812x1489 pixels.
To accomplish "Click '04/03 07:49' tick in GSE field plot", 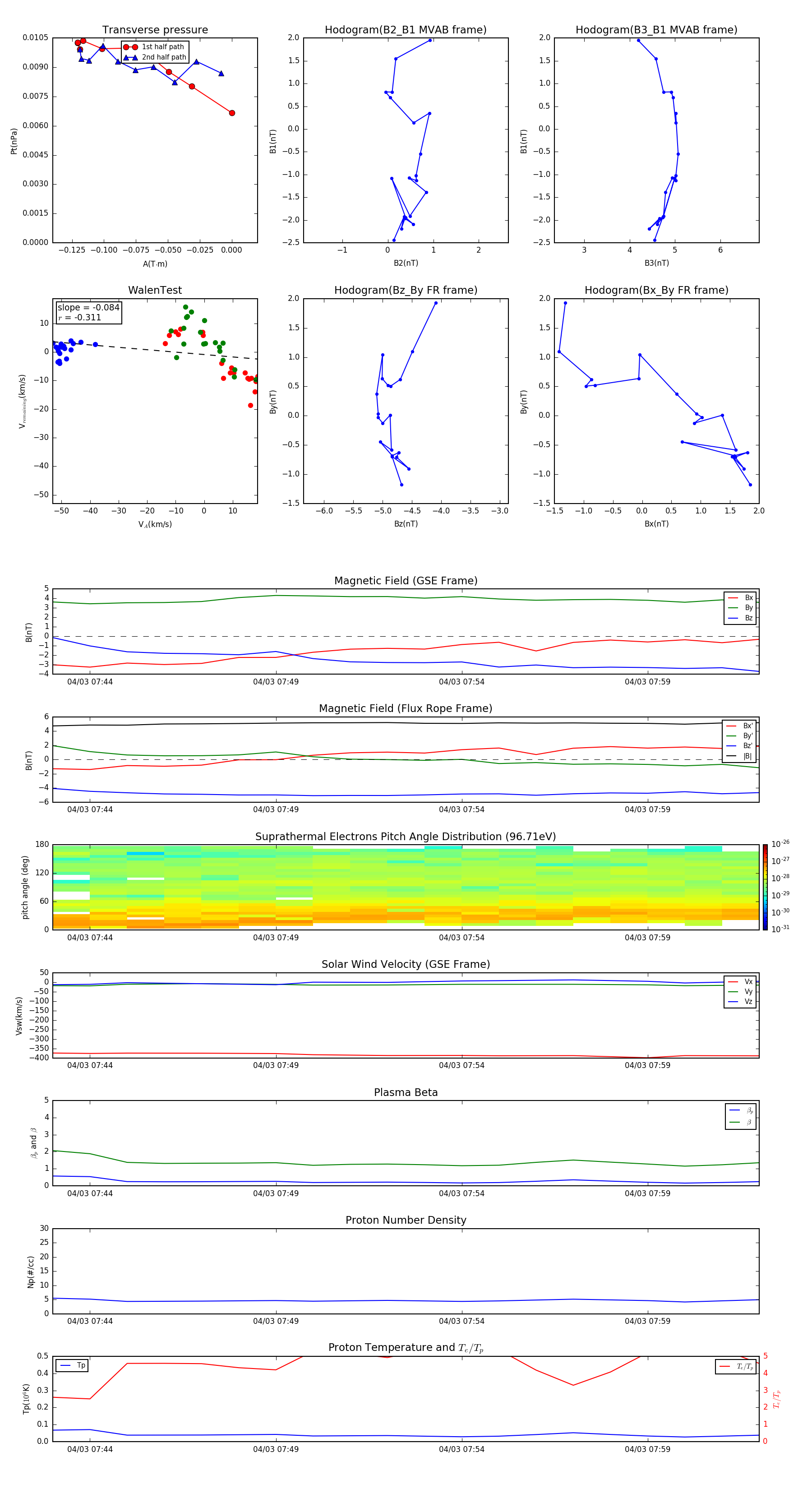I will 276,681.
